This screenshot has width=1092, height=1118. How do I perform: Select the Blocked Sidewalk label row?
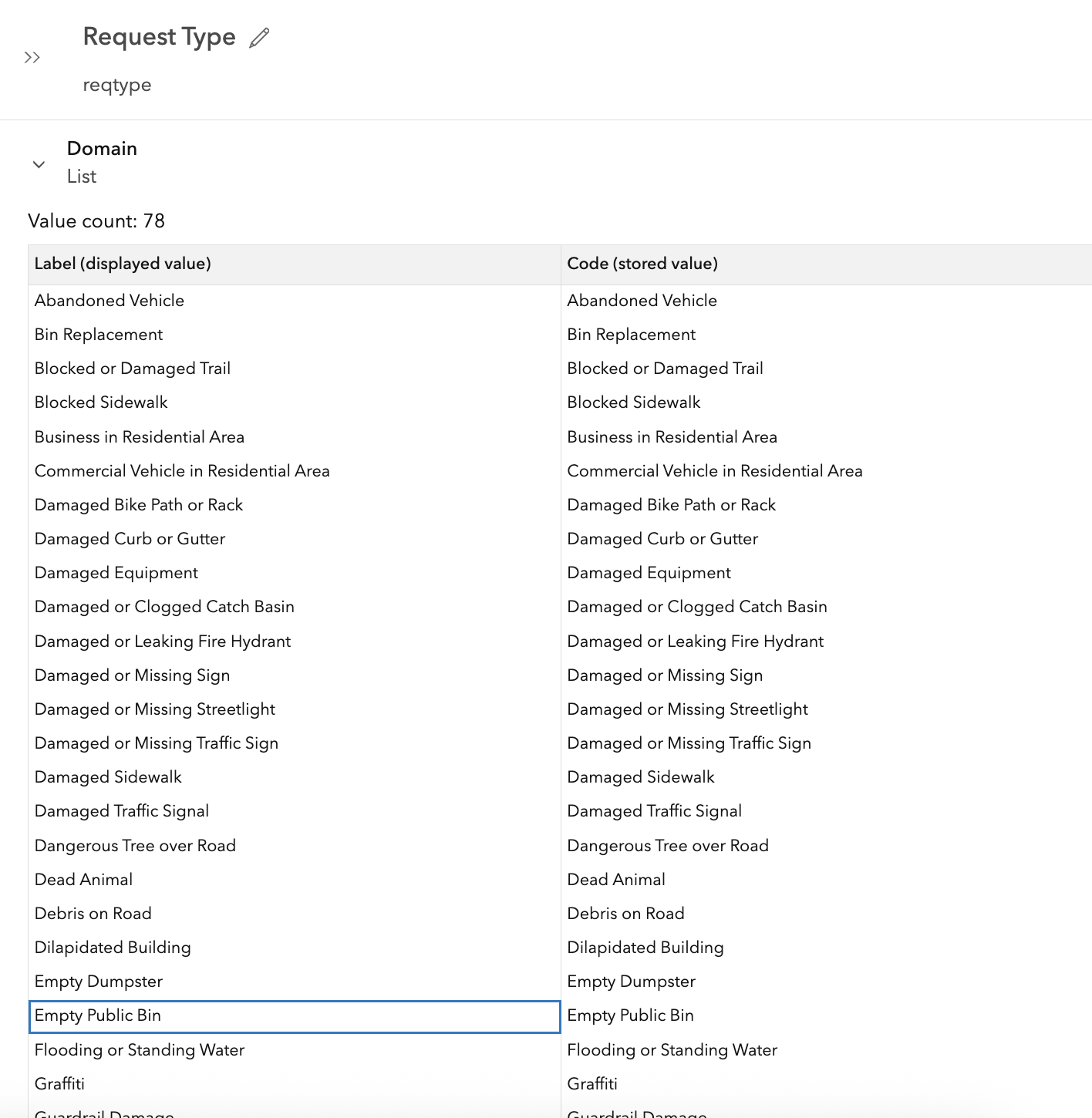[x=100, y=402]
